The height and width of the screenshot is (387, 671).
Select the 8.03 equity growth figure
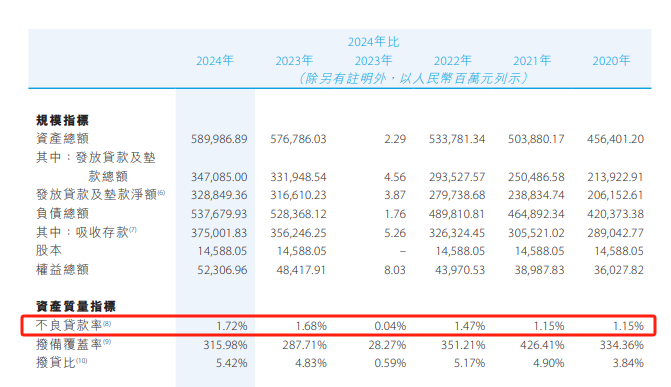(395, 270)
